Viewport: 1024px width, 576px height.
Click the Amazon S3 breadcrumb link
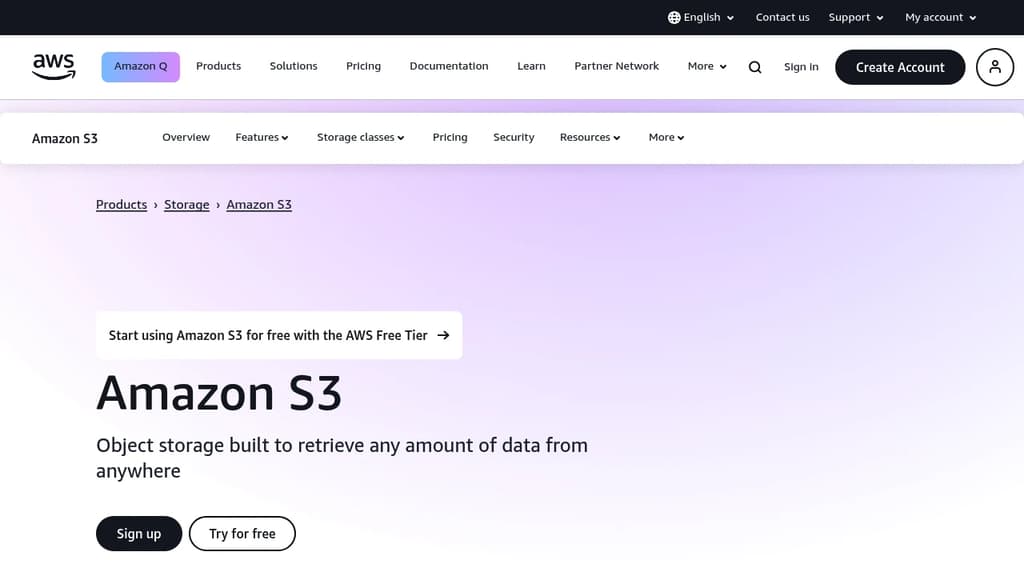259,204
